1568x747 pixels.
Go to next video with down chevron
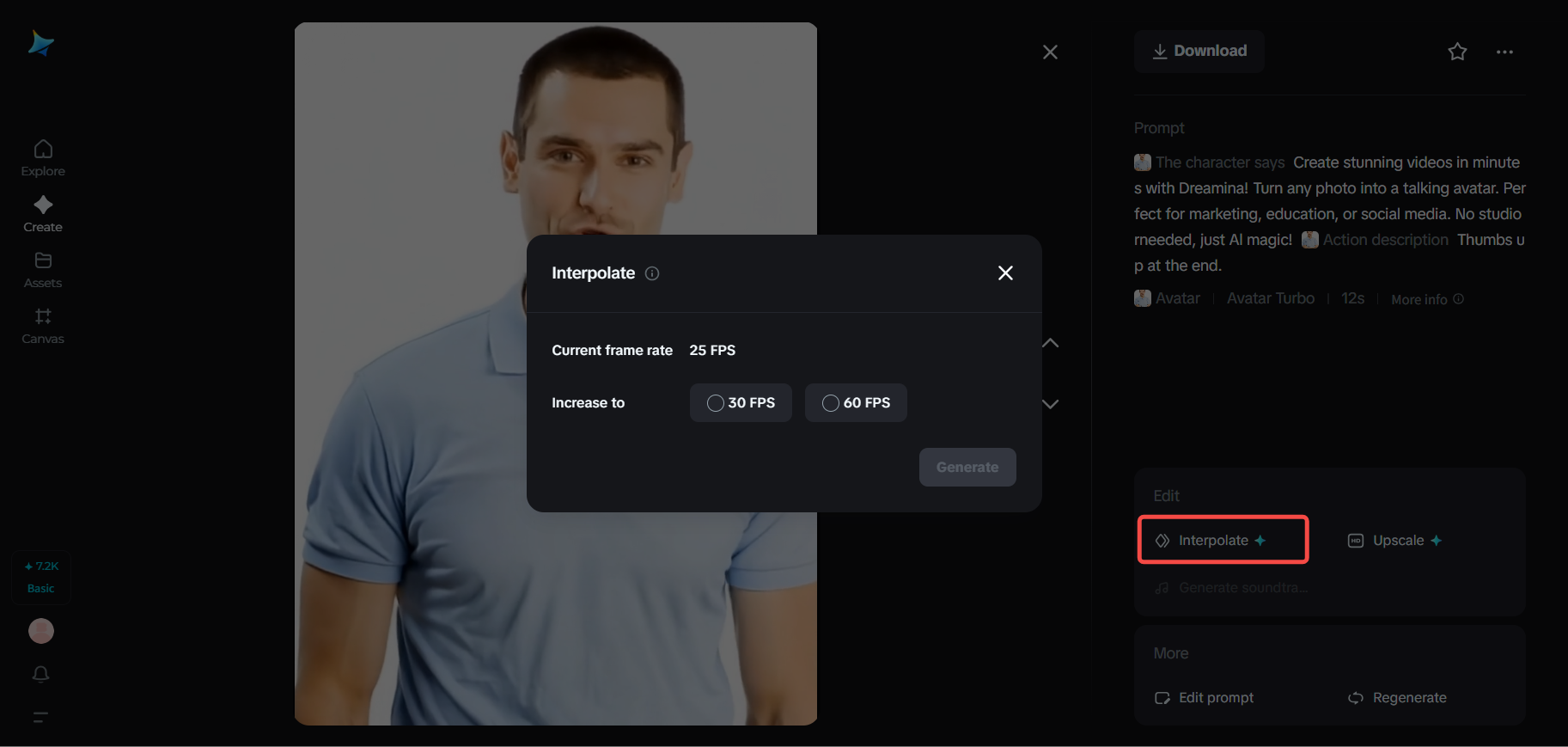pos(1050,404)
